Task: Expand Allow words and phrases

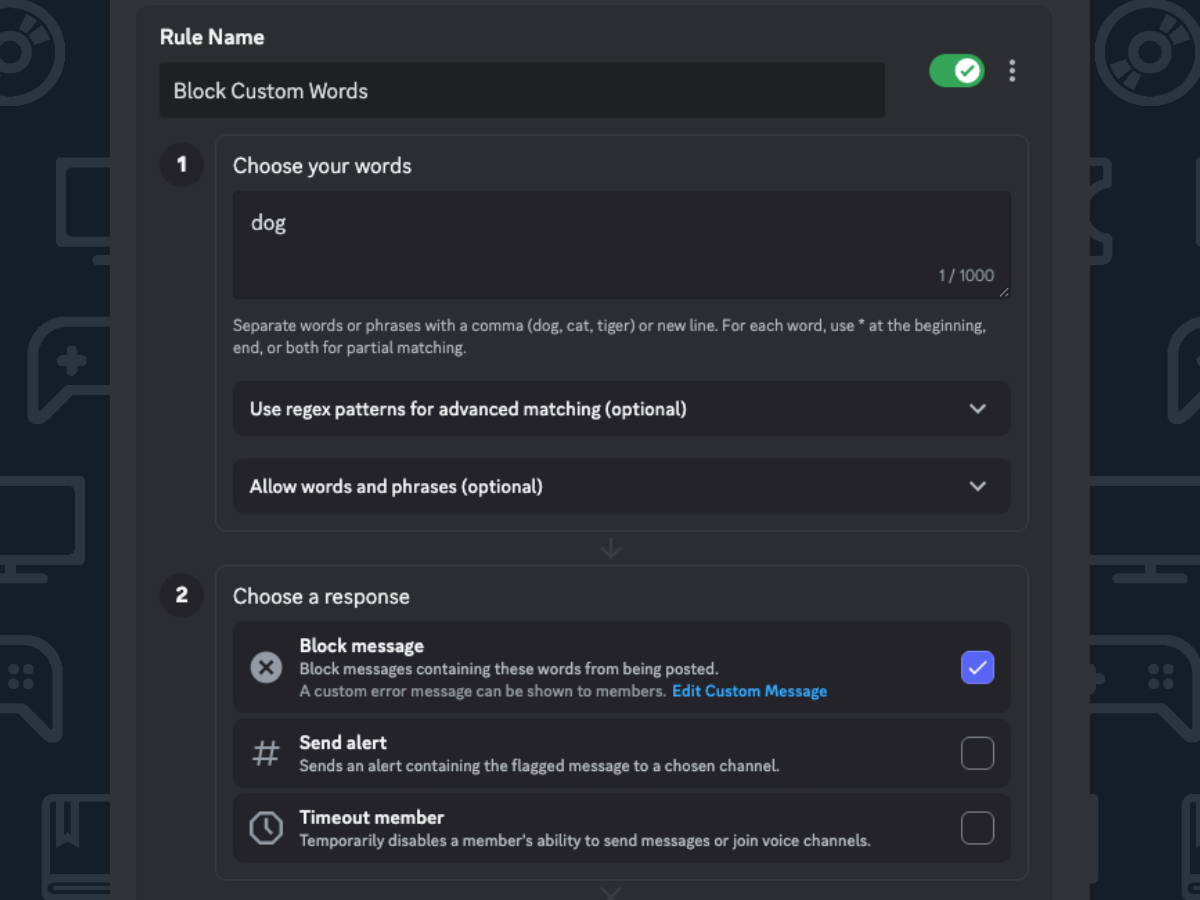Action: click(x=621, y=486)
